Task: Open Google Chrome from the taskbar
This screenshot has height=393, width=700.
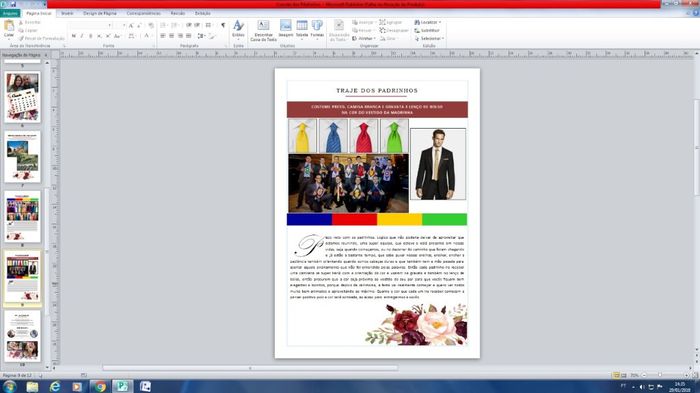Action: tap(100, 386)
